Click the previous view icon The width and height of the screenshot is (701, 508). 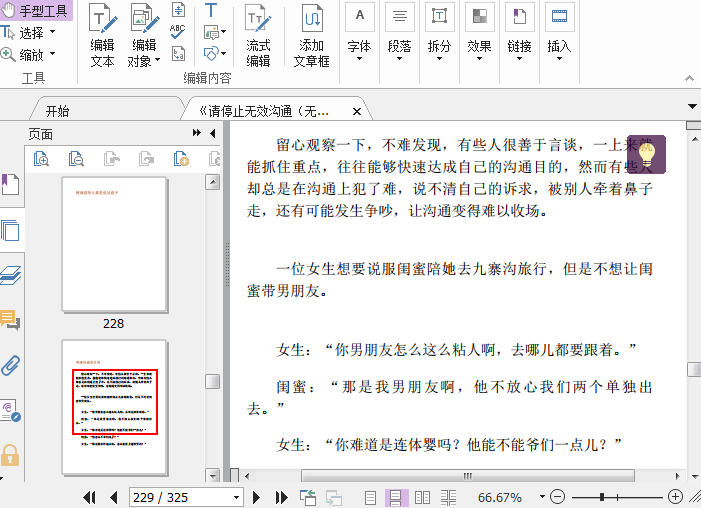[x=308, y=497]
